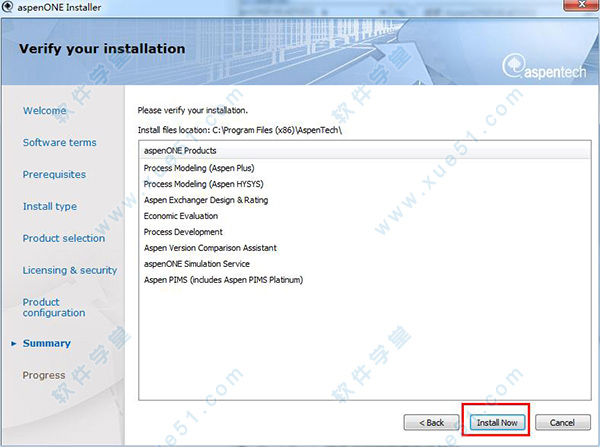Click the blue arrow marker beside Summary
This screenshot has height=447, width=600.
pyautogui.click(x=14, y=344)
